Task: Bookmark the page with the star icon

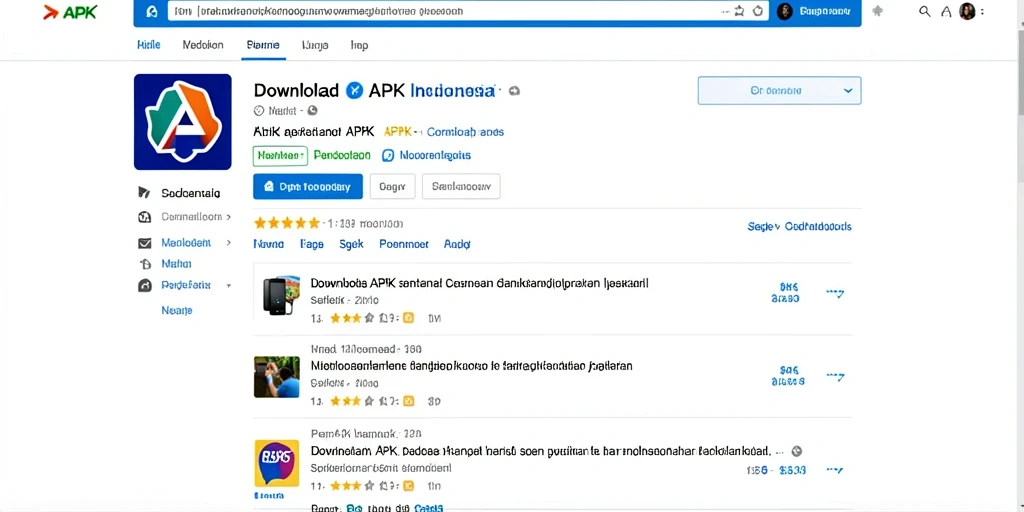Action: click(x=740, y=11)
